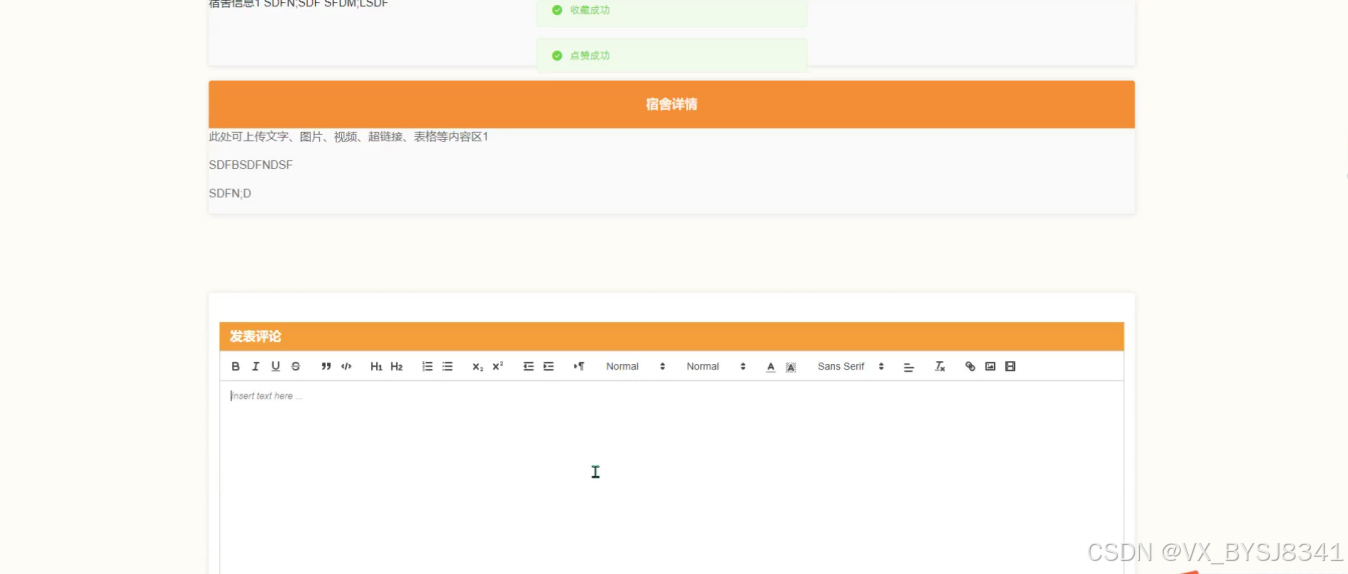
Task: Insert a hyperlink into the comment
Action: click(970, 367)
